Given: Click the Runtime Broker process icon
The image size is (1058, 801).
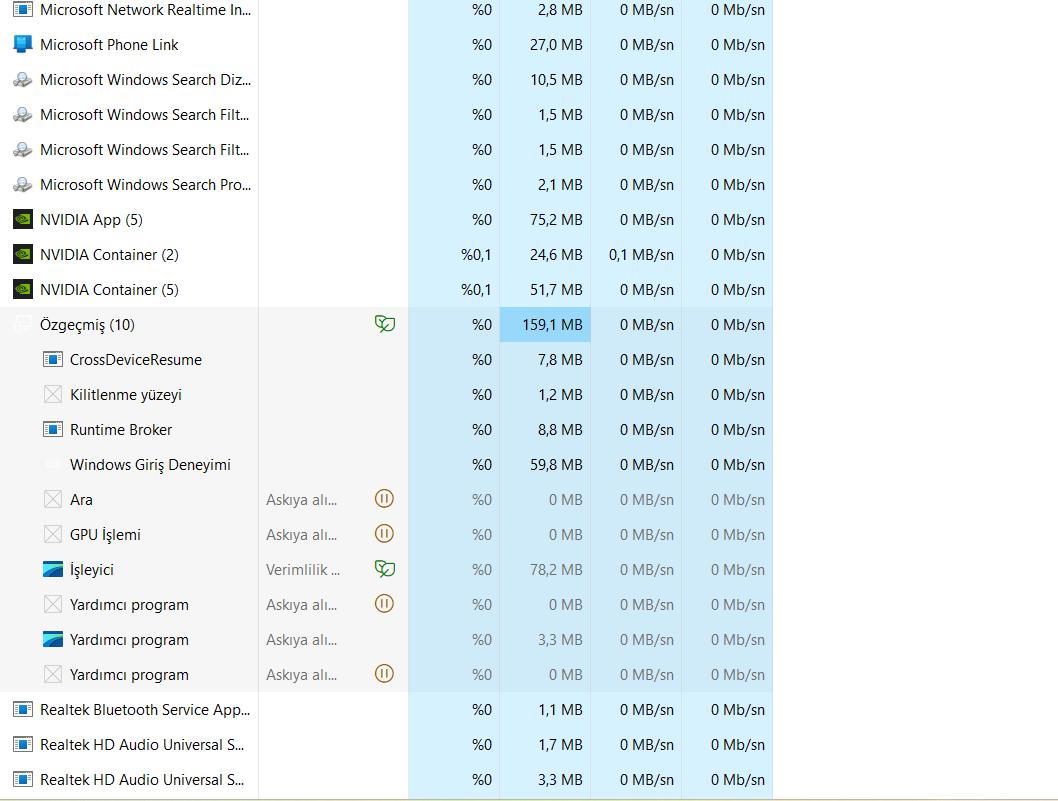Looking at the screenshot, I should (x=53, y=429).
